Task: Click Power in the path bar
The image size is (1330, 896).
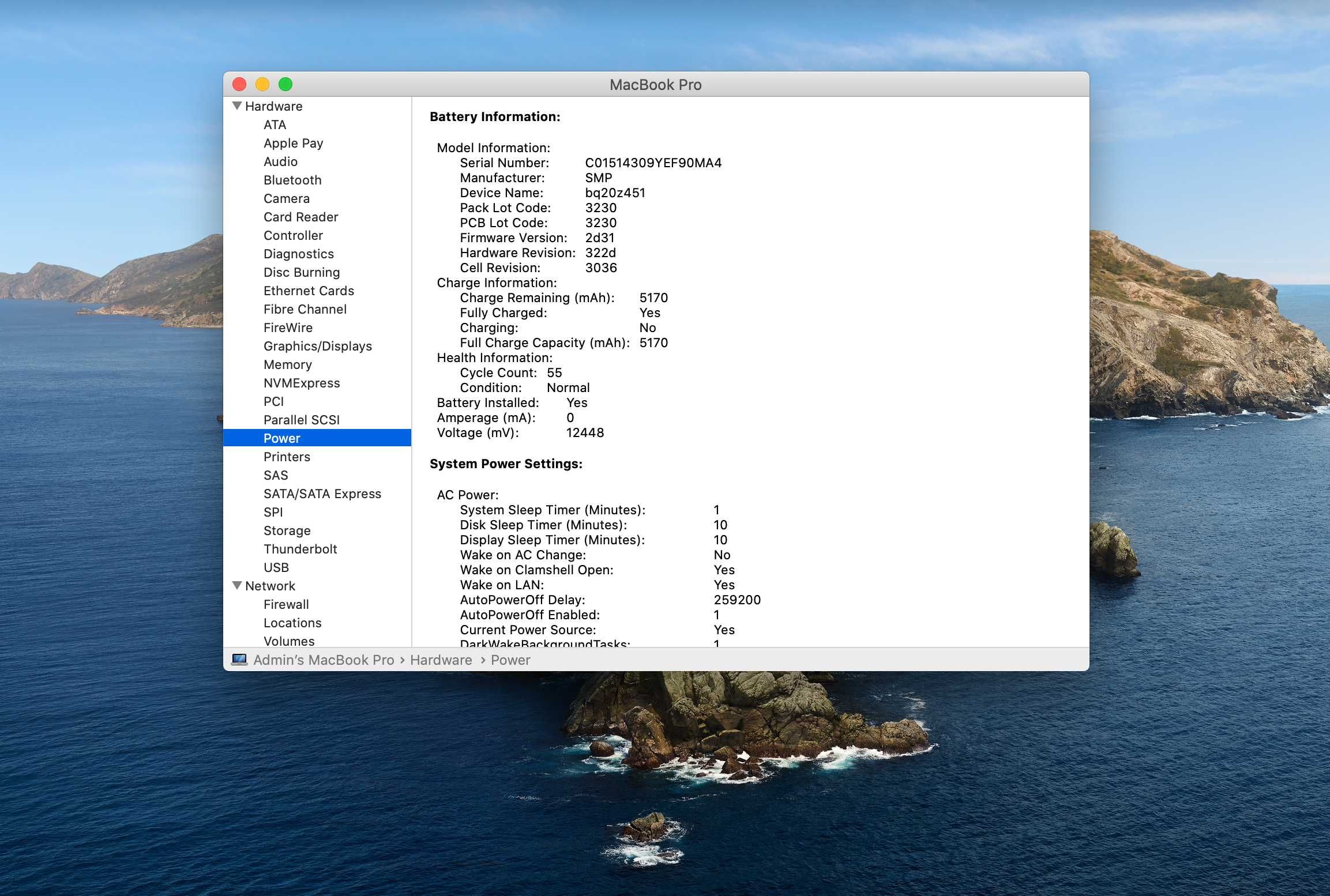Action: coord(510,660)
